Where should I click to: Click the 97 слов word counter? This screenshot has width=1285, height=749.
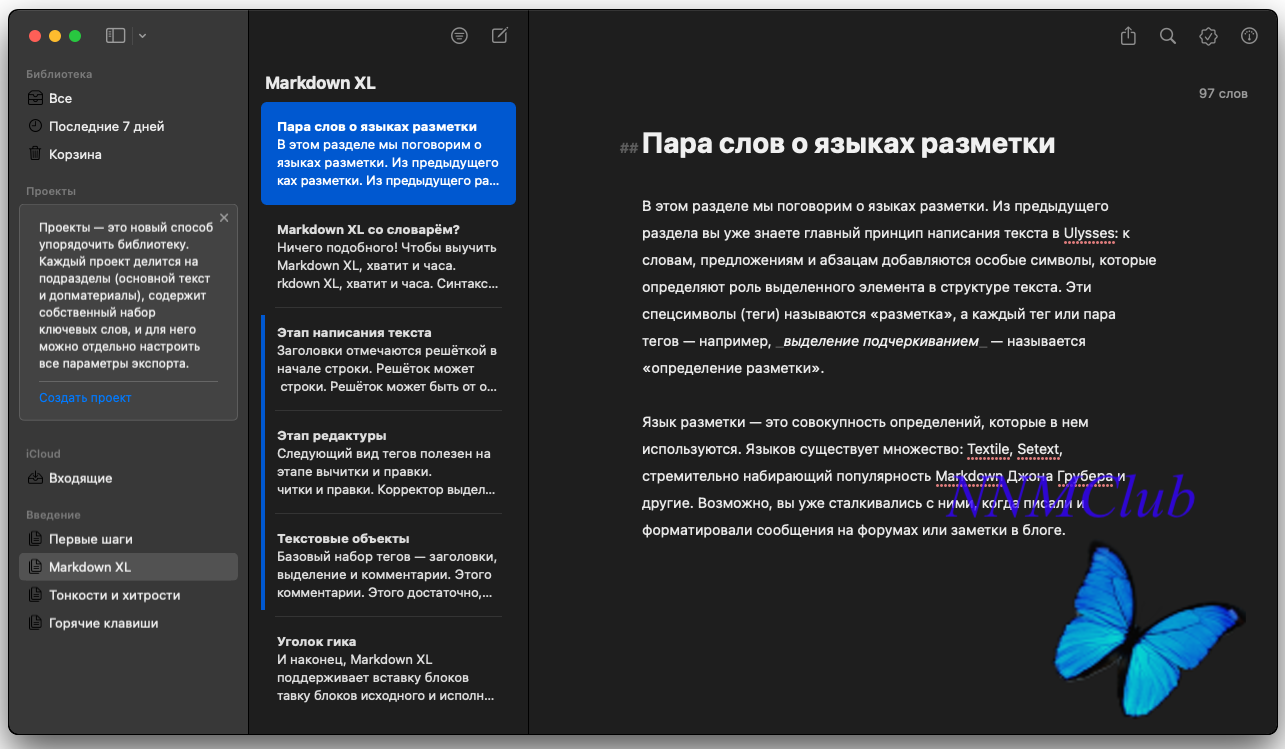pyautogui.click(x=1223, y=94)
